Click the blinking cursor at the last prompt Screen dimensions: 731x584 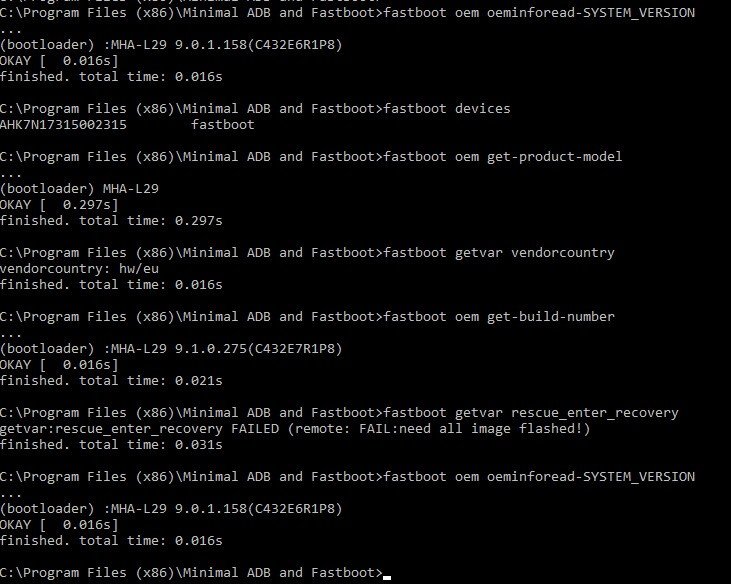tap(387, 577)
